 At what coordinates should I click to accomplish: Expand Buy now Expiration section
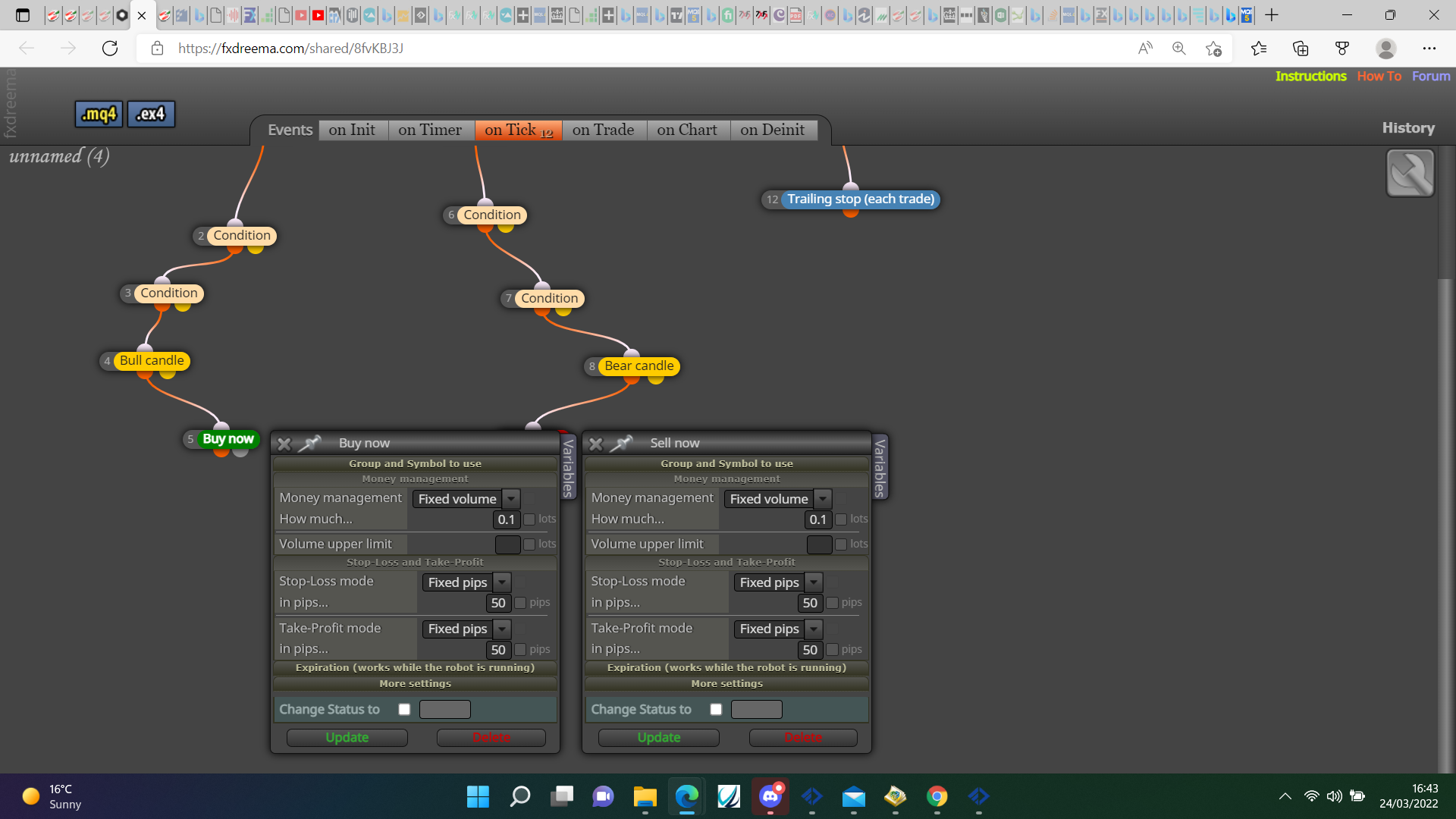[x=415, y=668]
